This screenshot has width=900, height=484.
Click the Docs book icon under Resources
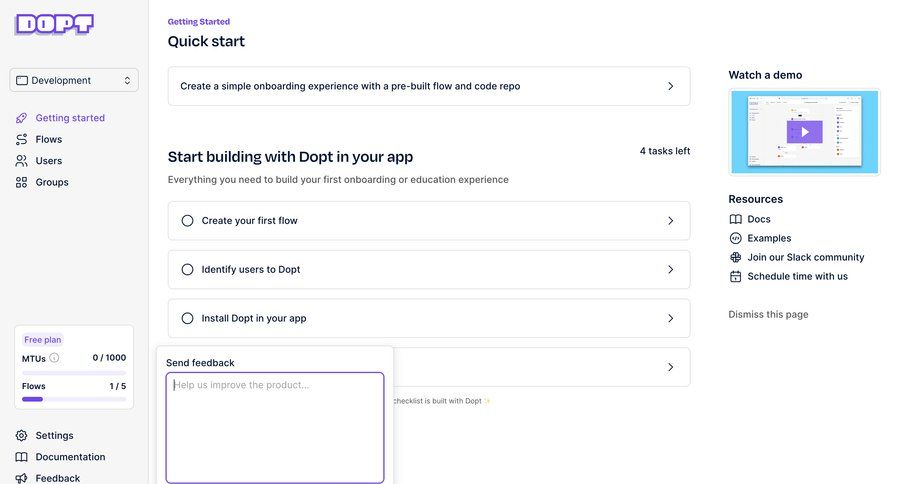[x=735, y=219]
